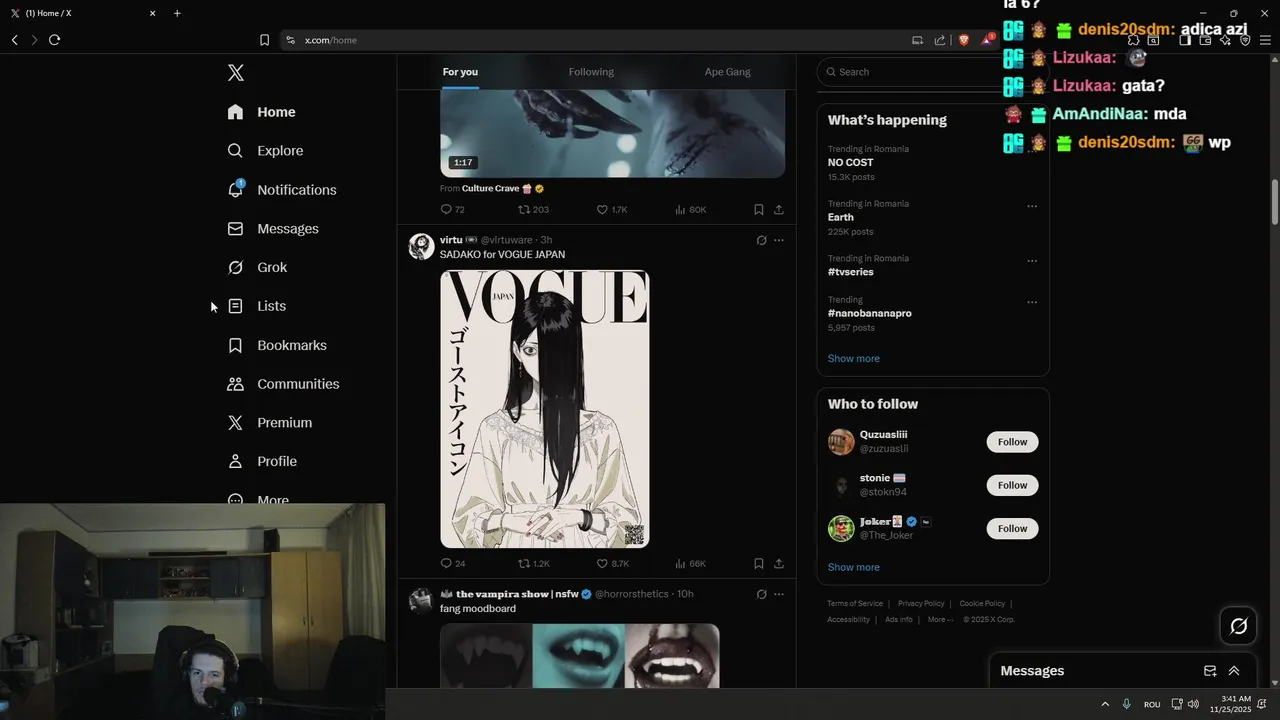
Task: Open the Cookie Policy link
Action: [x=982, y=604]
